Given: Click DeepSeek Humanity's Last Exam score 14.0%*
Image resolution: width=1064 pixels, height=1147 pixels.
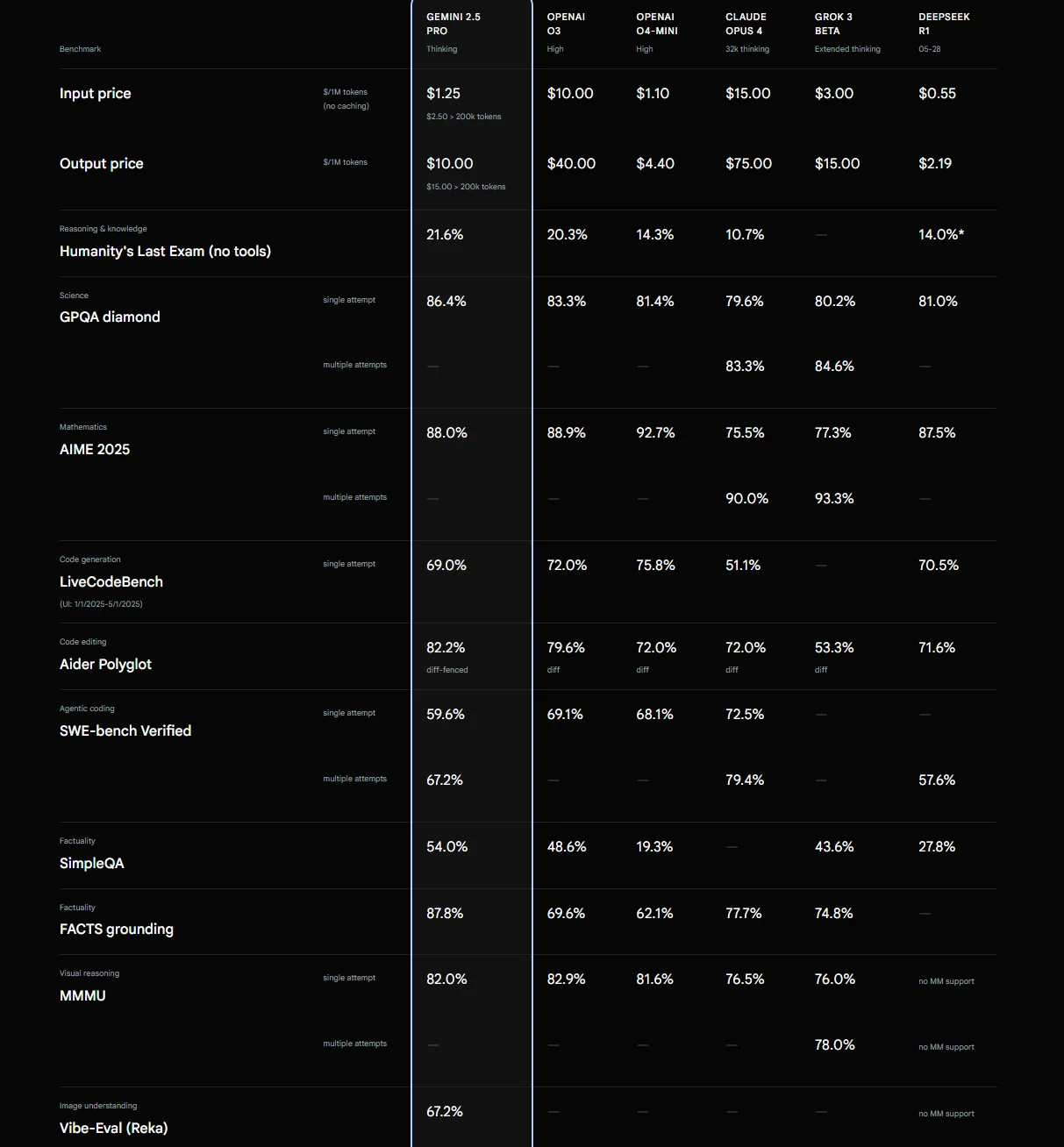Looking at the screenshot, I should [x=941, y=234].
